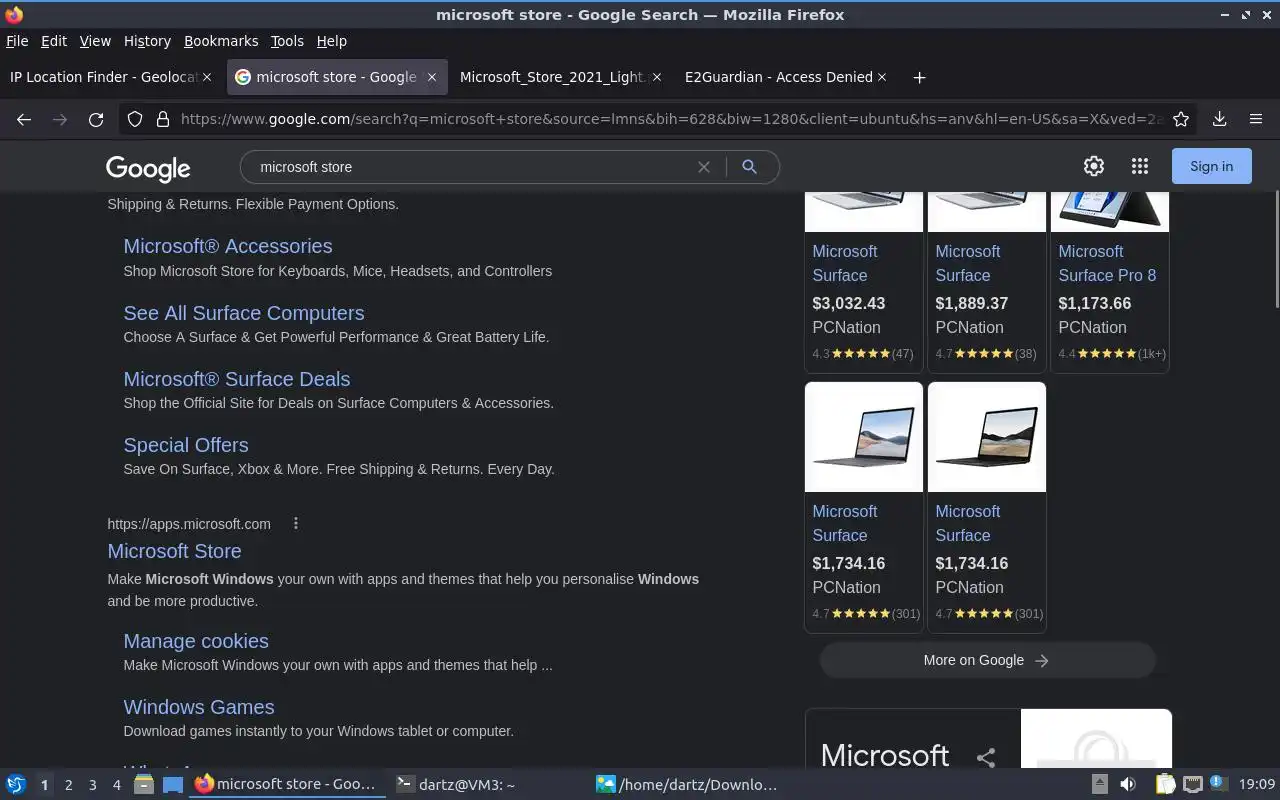This screenshot has width=1280, height=800.
Task: Click the silver Surface laptop $1,734.16 thumbnail
Action: click(864, 437)
